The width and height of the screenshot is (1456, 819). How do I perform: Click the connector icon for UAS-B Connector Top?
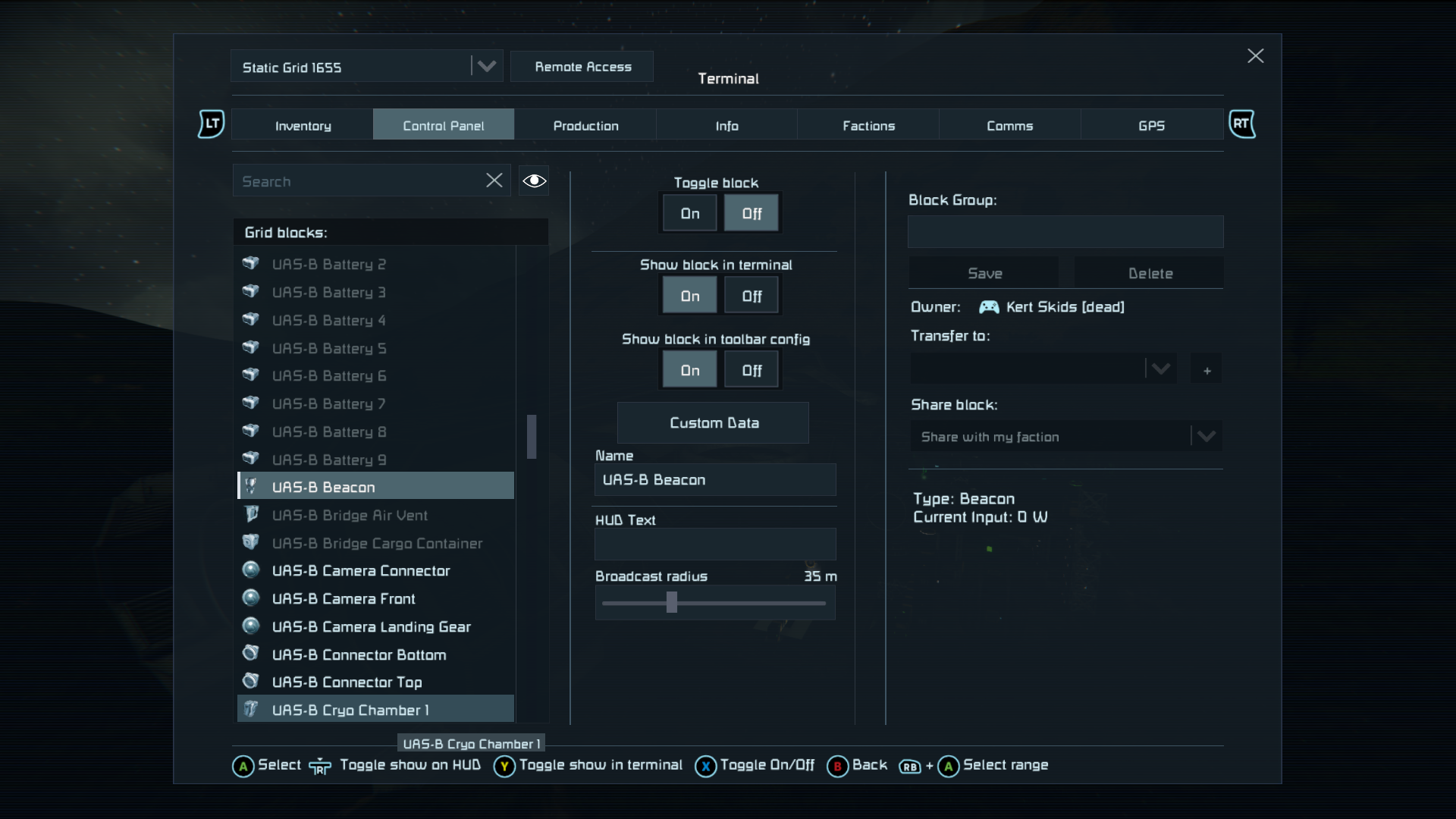251,681
